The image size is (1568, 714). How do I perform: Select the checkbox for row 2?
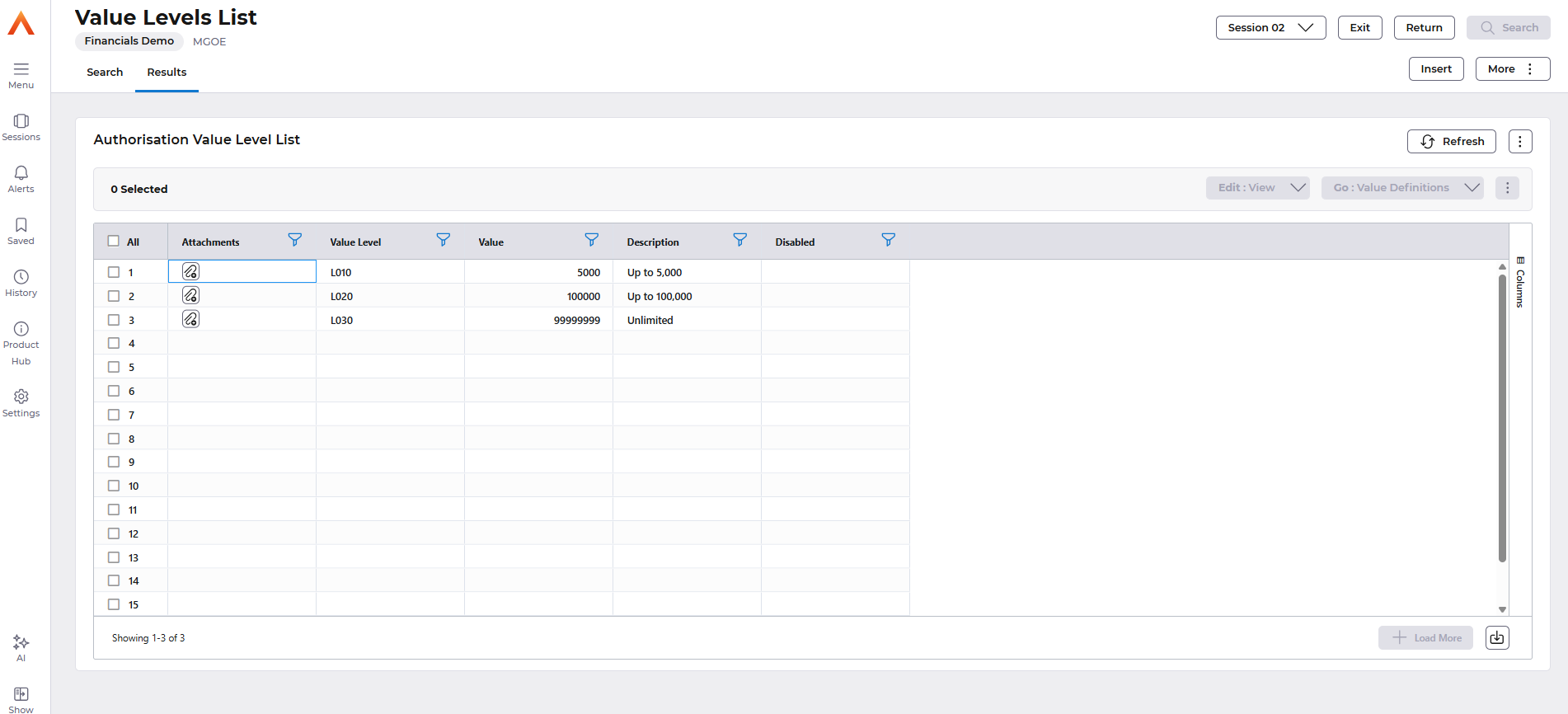click(x=114, y=296)
